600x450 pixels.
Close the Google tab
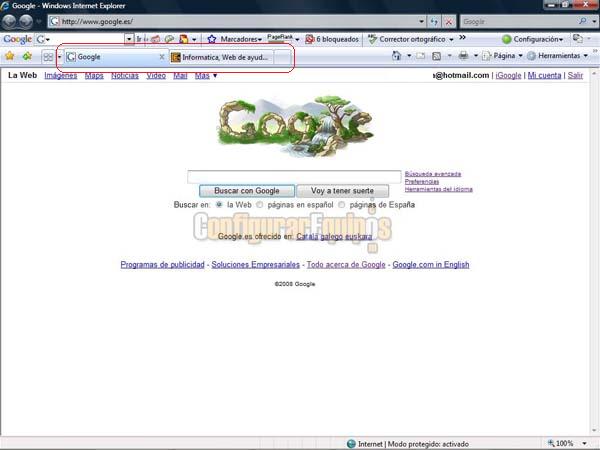coord(161,57)
